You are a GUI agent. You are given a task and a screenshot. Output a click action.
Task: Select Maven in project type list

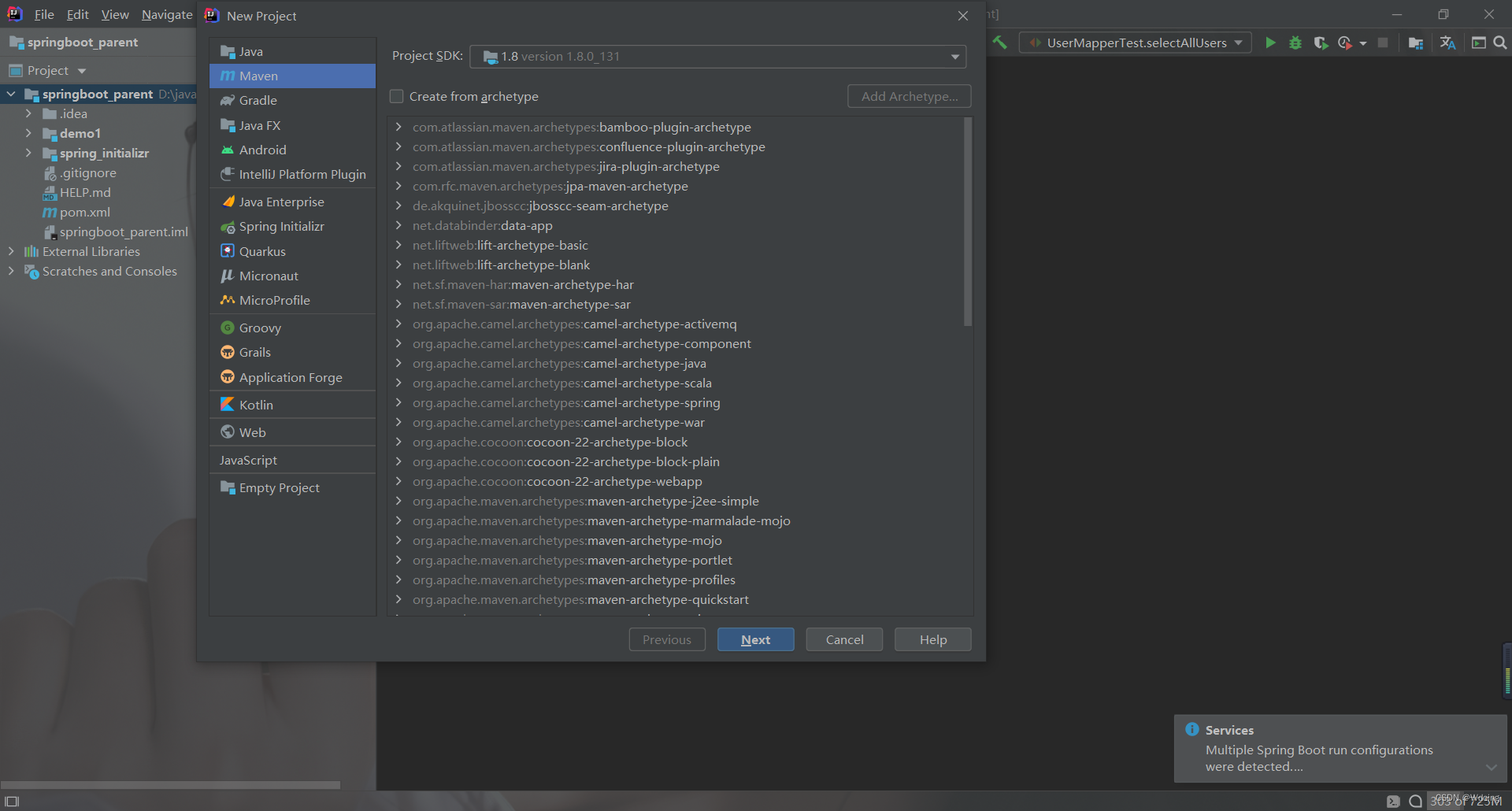pyautogui.click(x=292, y=76)
